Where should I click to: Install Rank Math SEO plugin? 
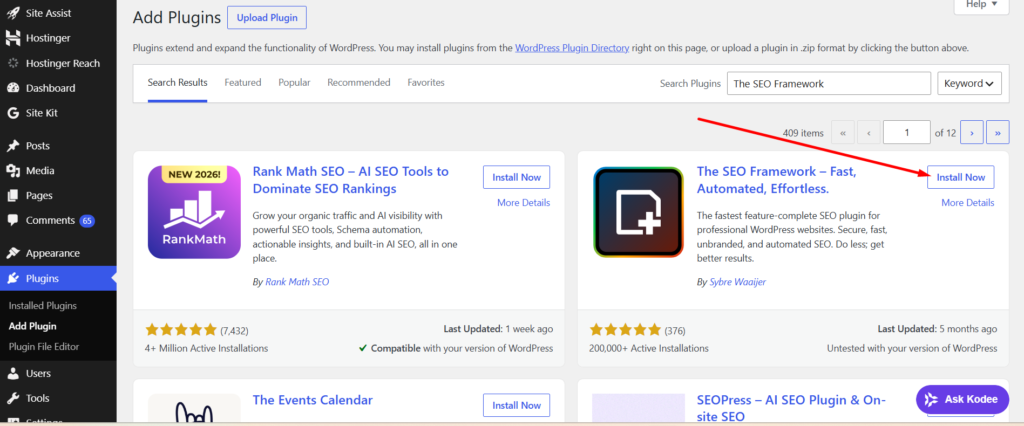[x=517, y=177]
